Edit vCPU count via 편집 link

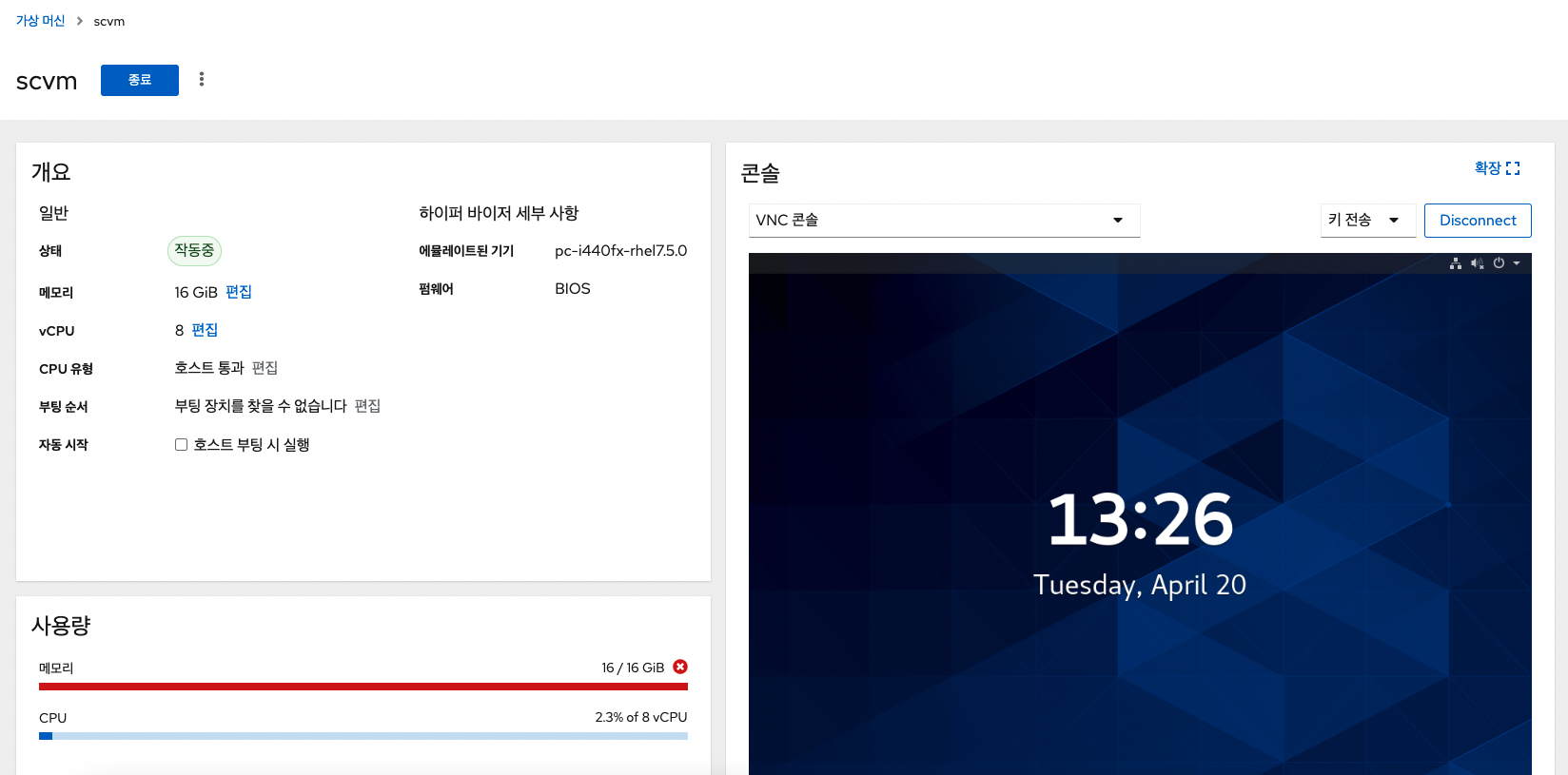click(x=205, y=330)
